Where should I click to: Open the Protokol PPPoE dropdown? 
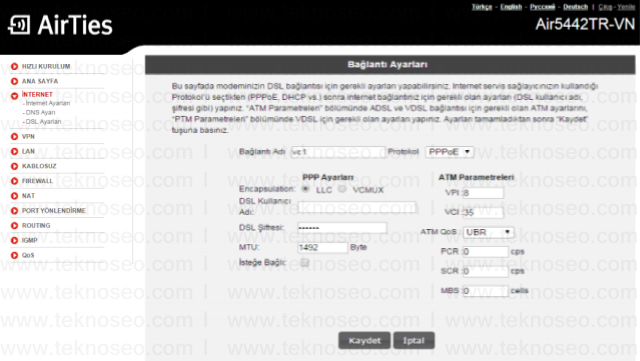coord(449,152)
